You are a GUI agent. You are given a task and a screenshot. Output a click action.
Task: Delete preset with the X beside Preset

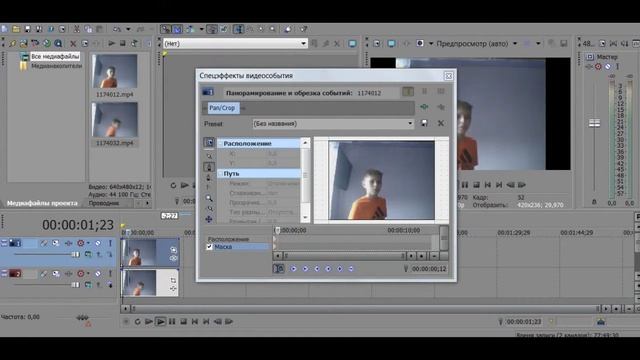tap(441, 123)
